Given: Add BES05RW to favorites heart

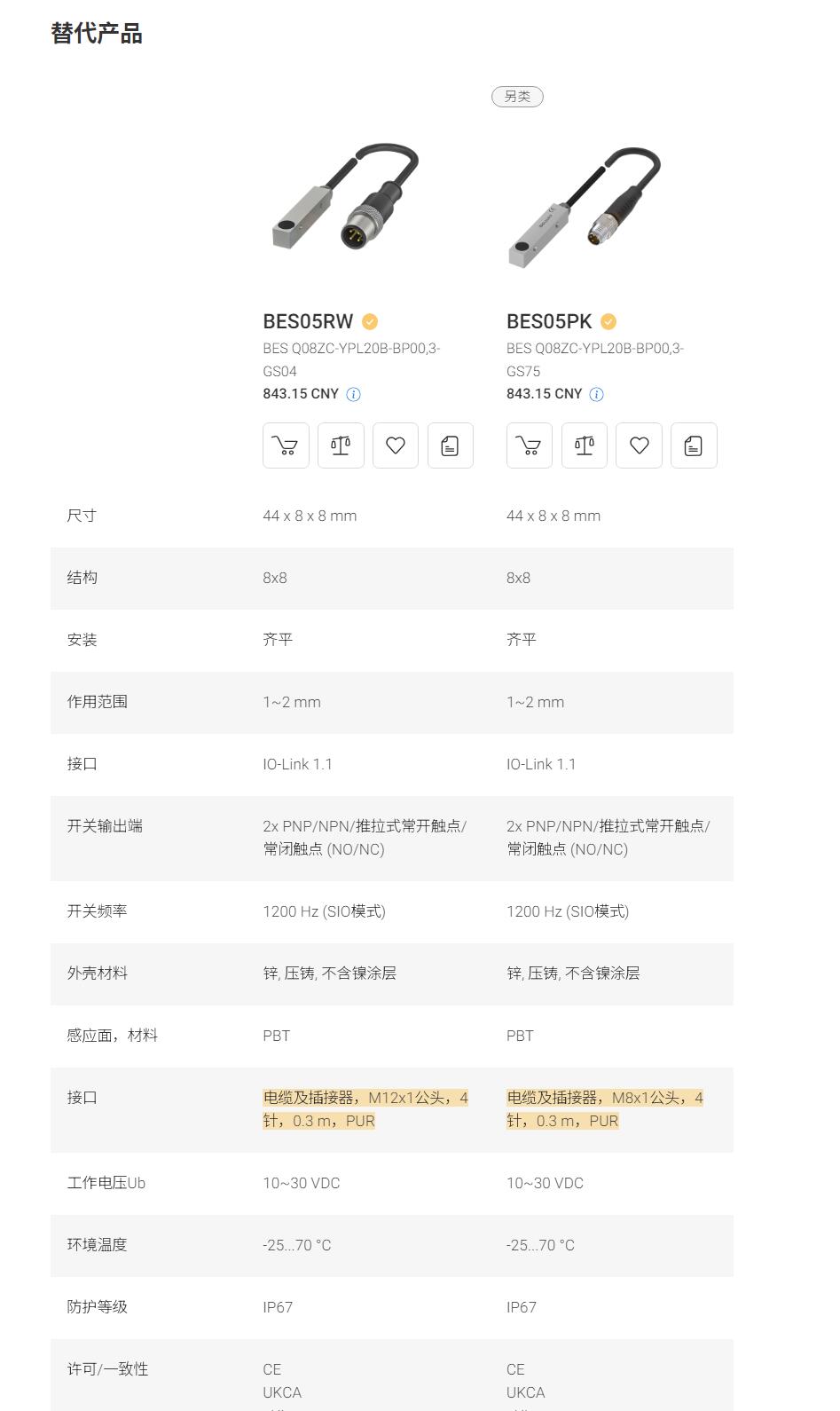Looking at the screenshot, I should [x=396, y=445].
